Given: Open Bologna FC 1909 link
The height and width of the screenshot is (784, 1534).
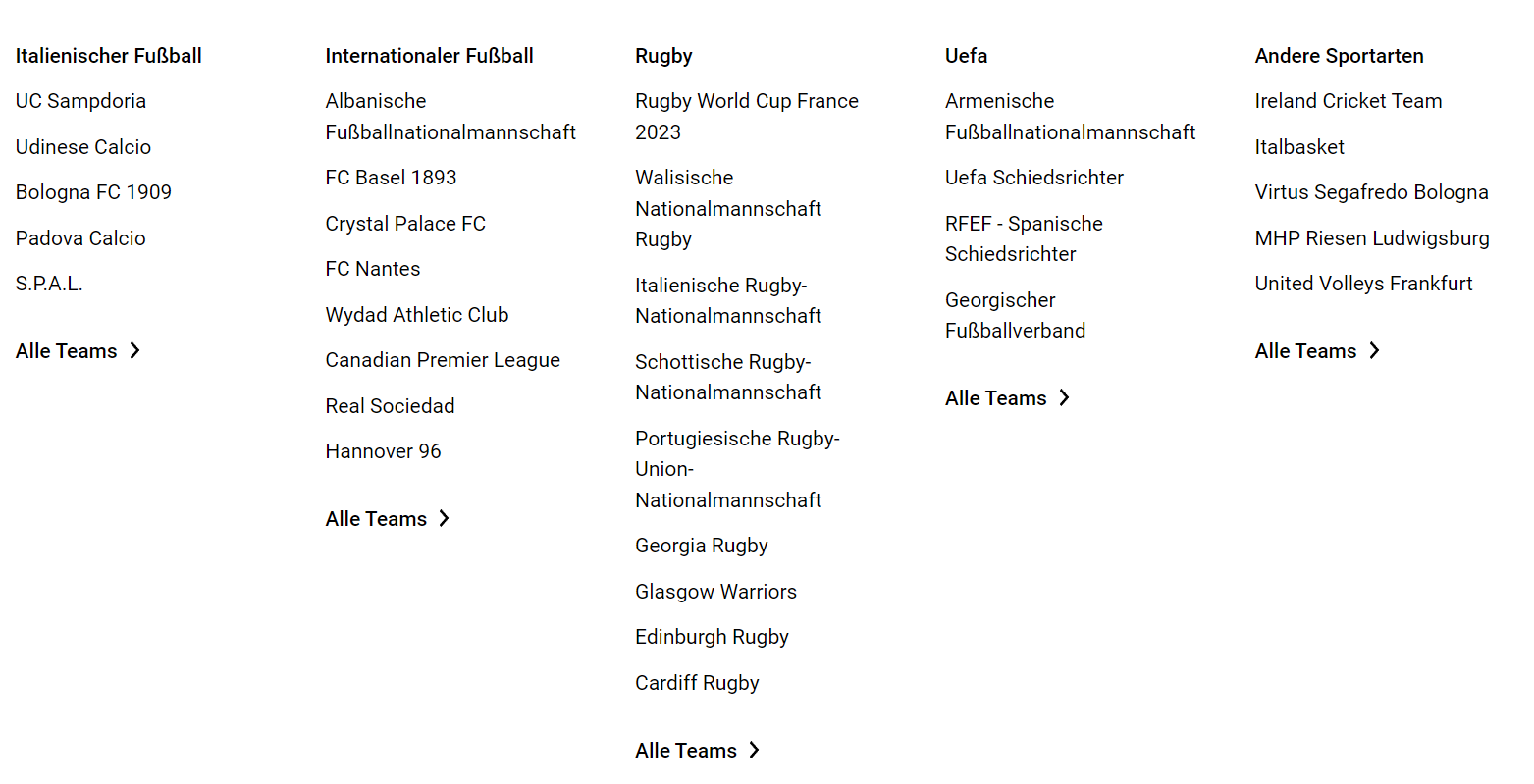Looking at the screenshot, I should [x=93, y=192].
